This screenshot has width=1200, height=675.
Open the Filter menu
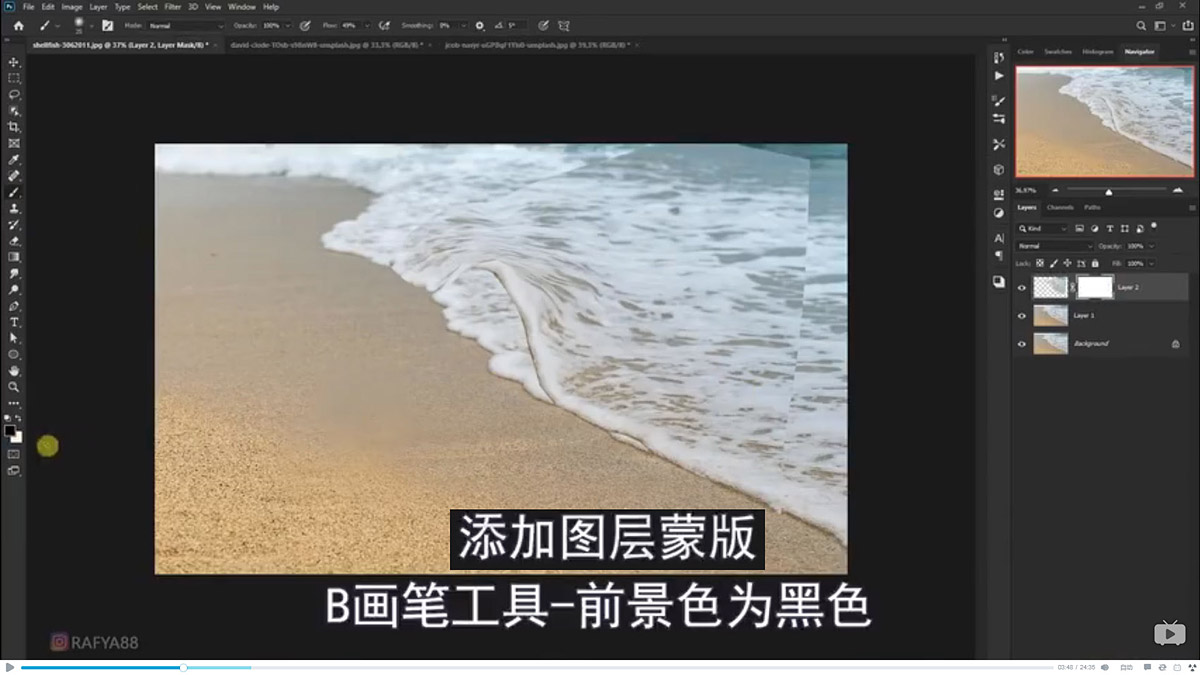point(172,6)
